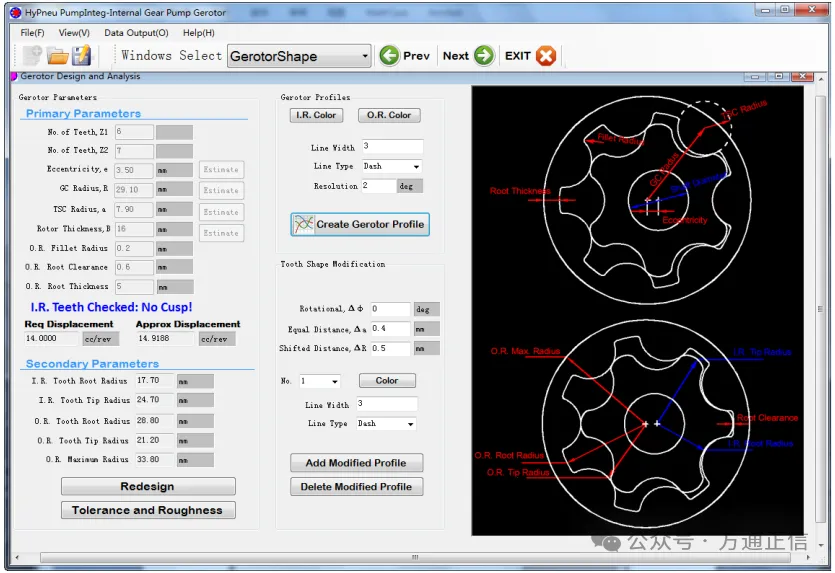The width and height of the screenshot is (835, 573).
Task: Expand the Windows Select GerotorShape dropdown
Action: point(299,56)
